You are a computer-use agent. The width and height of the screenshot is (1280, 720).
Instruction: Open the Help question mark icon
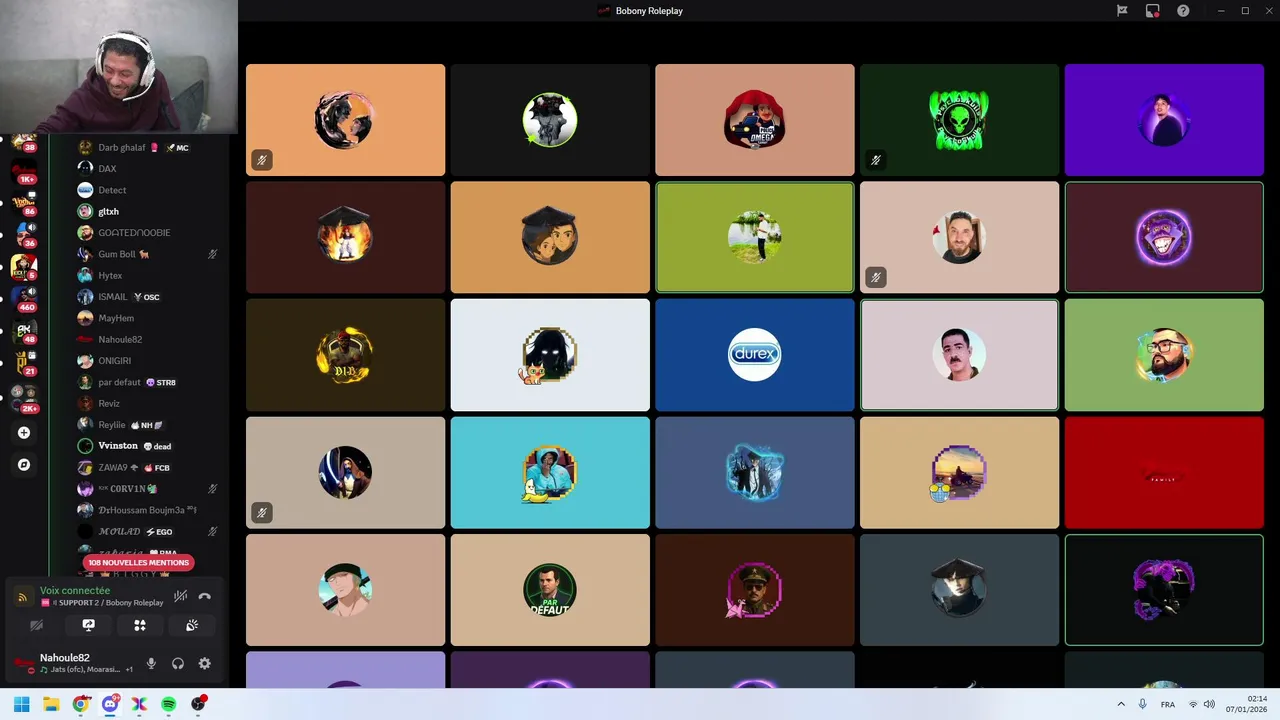click(x=1183, y=11)
